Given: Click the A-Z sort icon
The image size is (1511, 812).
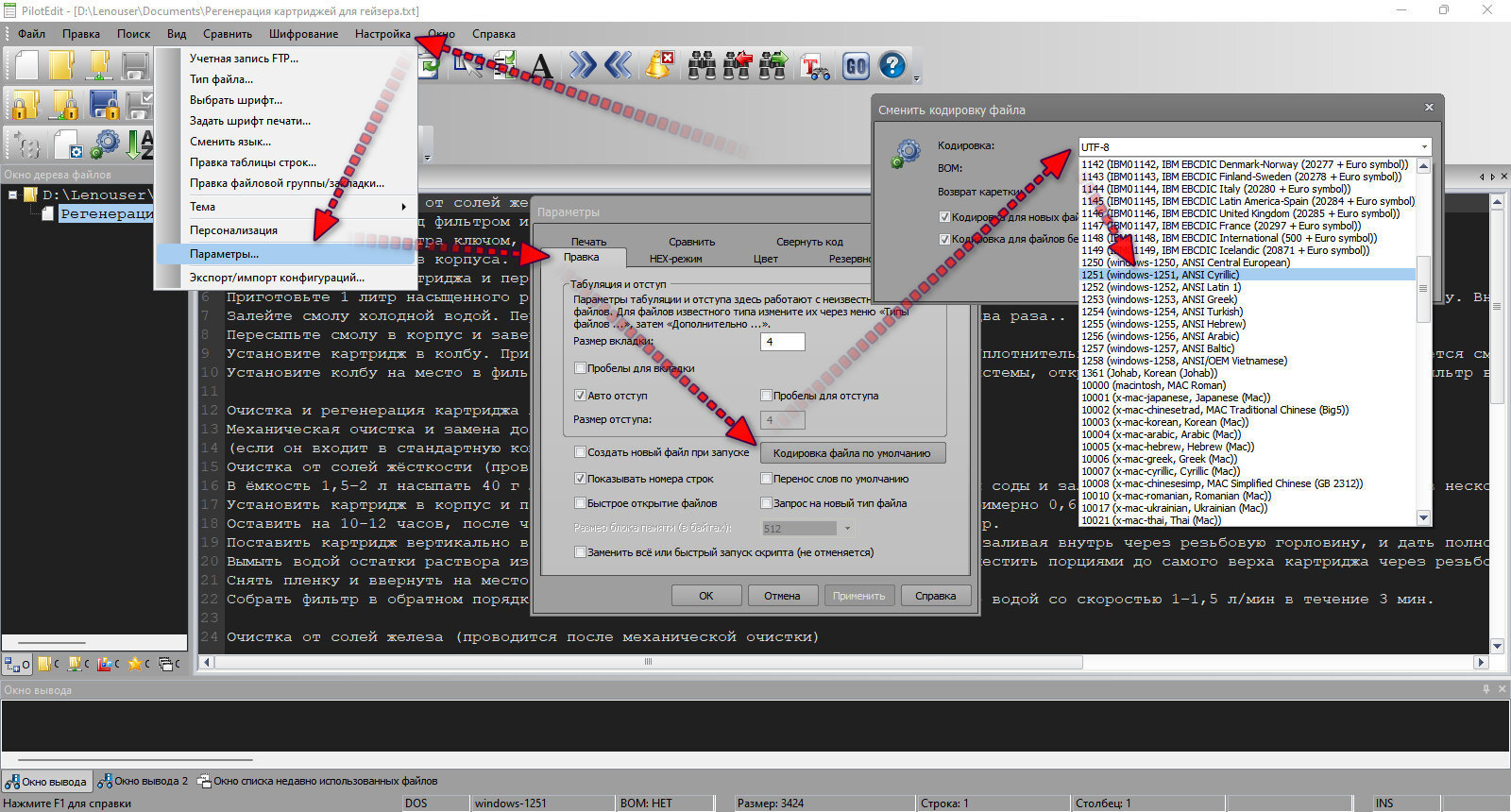Looking at the screenshot, I should (x=140, y=144).
